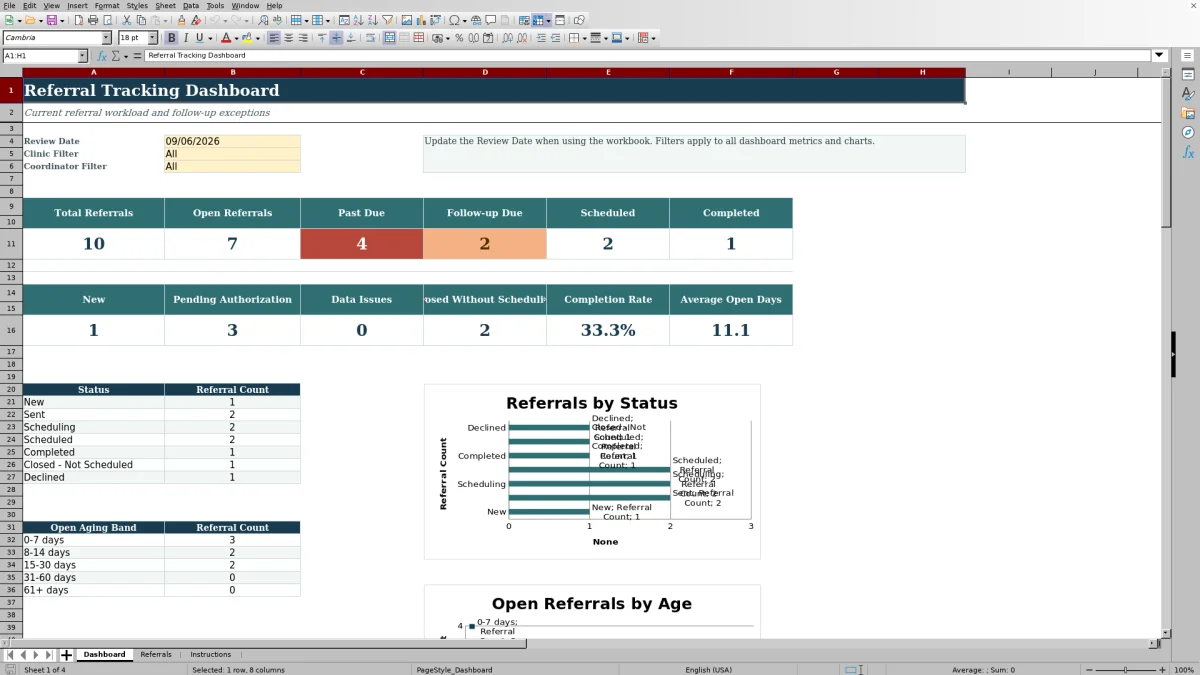Click the Copy icon
Screen dimensions: 1200x675
click(x=141, y=20)
